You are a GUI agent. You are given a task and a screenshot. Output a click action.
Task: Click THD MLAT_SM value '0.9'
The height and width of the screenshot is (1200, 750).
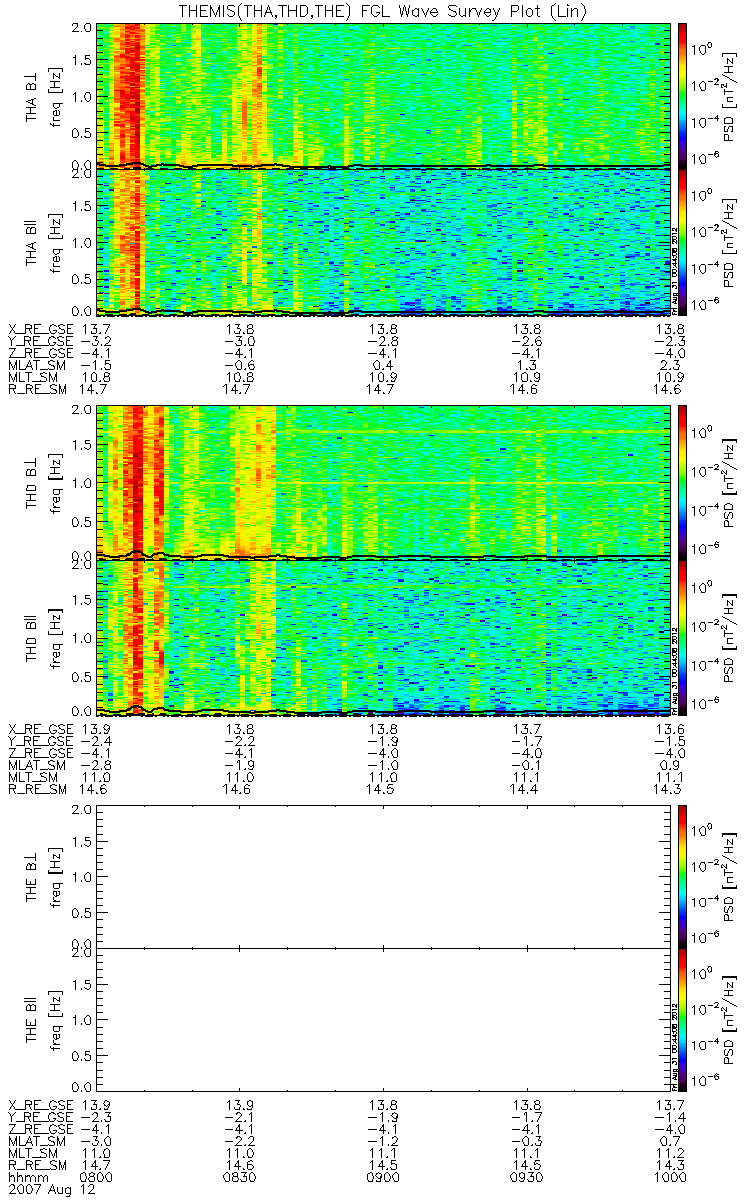click(670, 765)
